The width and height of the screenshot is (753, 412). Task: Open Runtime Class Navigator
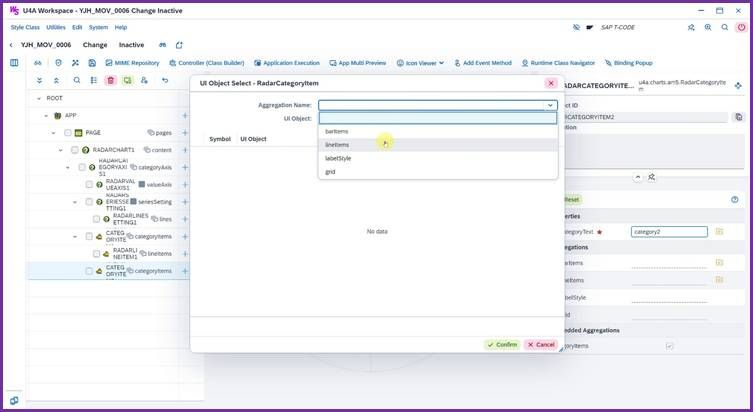558,63
